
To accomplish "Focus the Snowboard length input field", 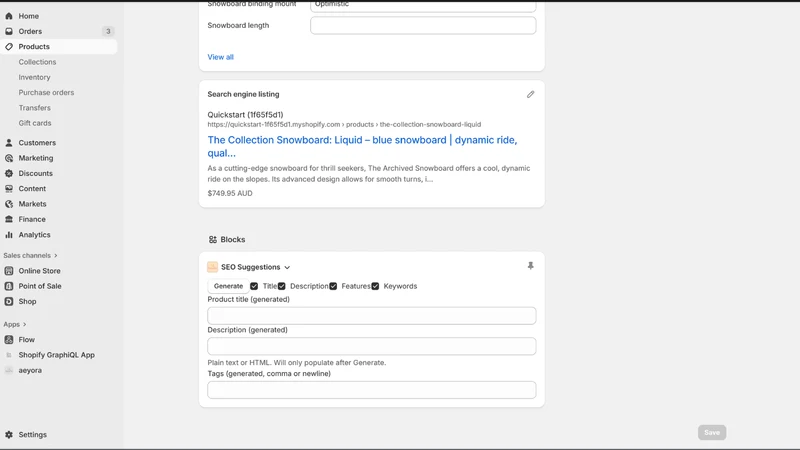I will (x=423, y=26).
